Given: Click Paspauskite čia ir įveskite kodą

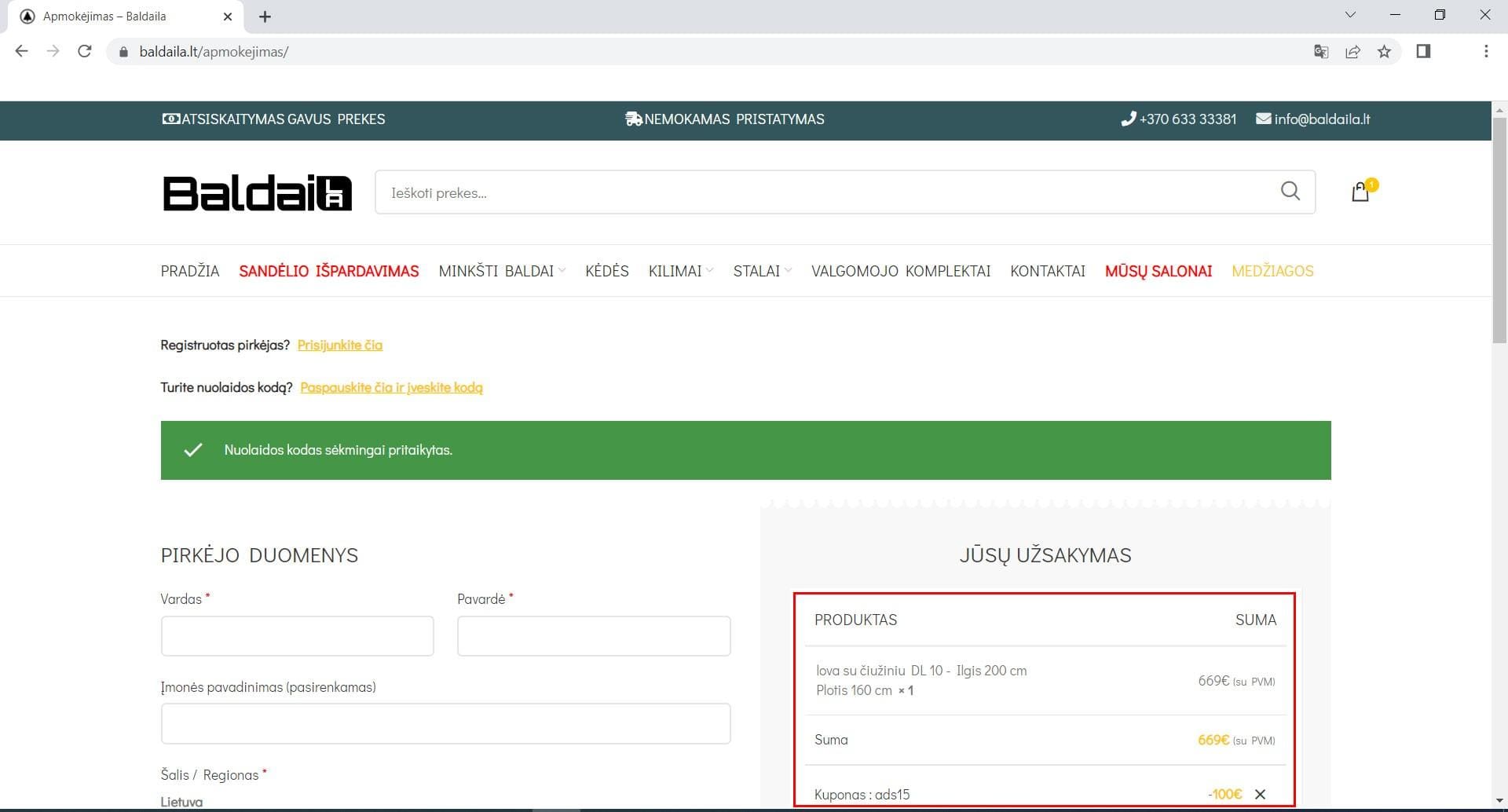Looking at the screenshot, I should pyautogui.click(x=391, y=387).
